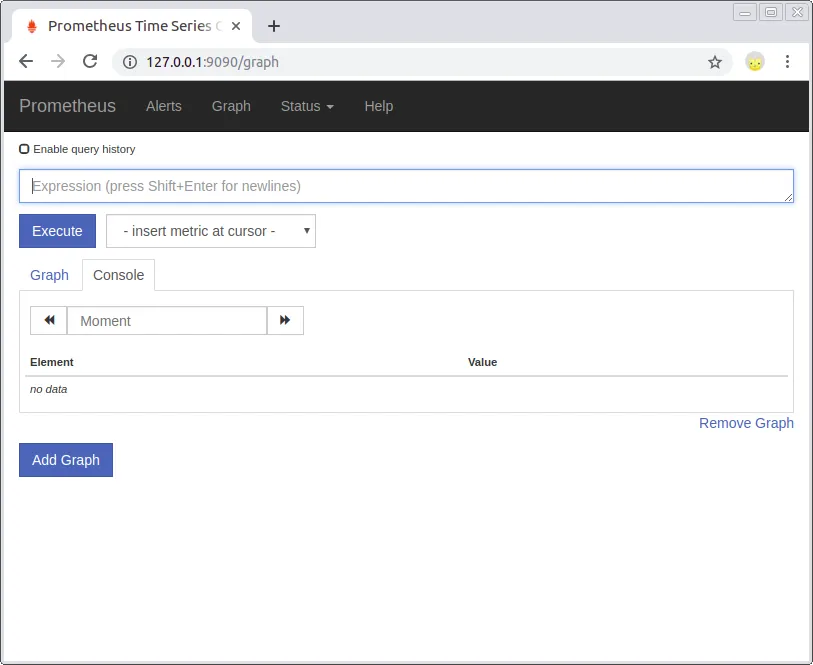Click the Execute button
Image resolution: width=813 pixels, height=665 pixels.
tap(58, 231)
